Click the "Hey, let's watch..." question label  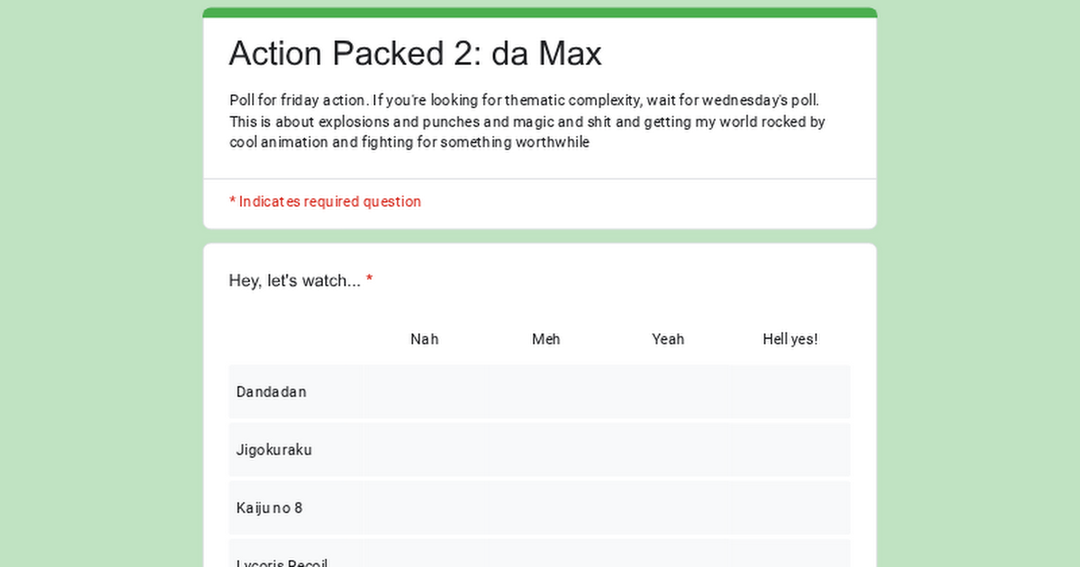tap(294, 281)
